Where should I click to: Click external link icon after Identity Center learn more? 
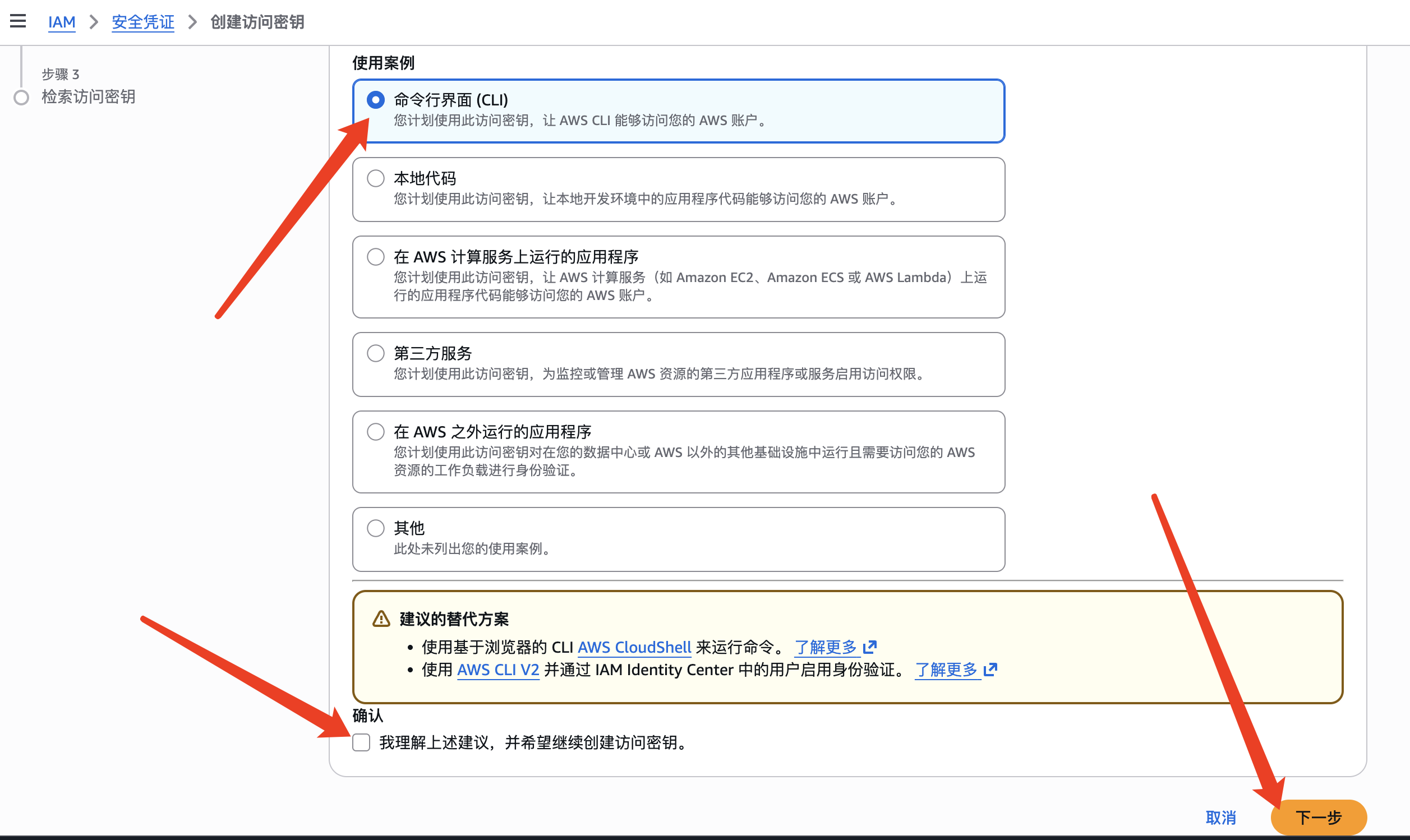pos(990,670)
